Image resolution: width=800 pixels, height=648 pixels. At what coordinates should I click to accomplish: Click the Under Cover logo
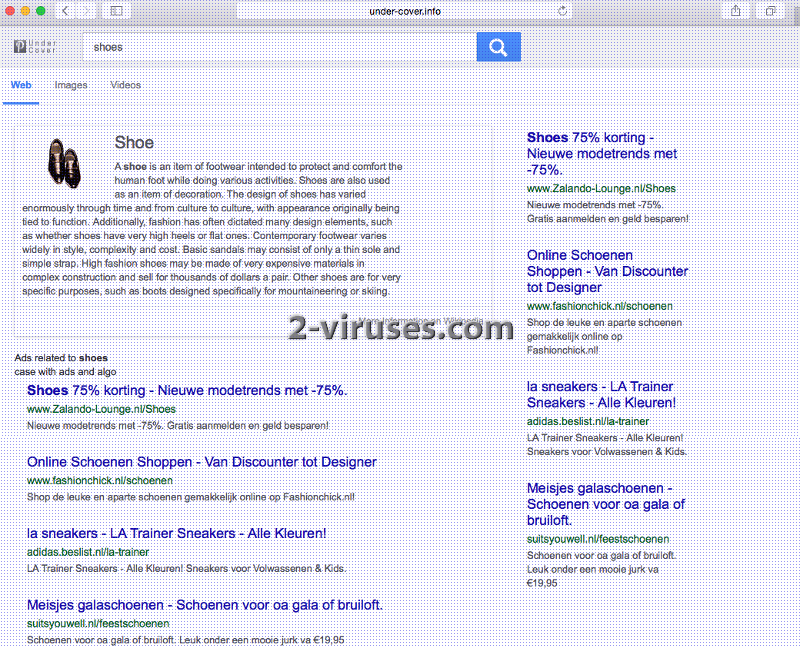[x=35, y=46]
